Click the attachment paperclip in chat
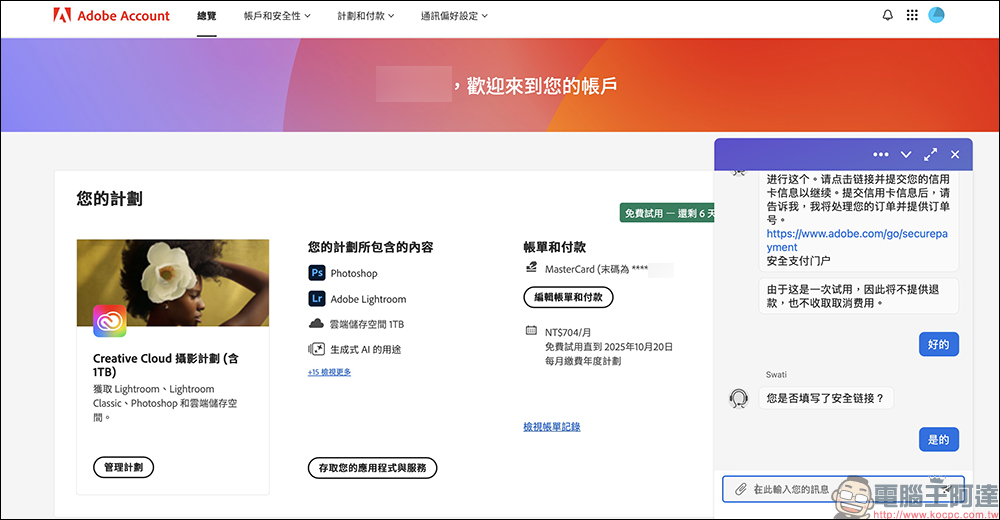This screenshot has height=520, width=1000. (740, 489)
